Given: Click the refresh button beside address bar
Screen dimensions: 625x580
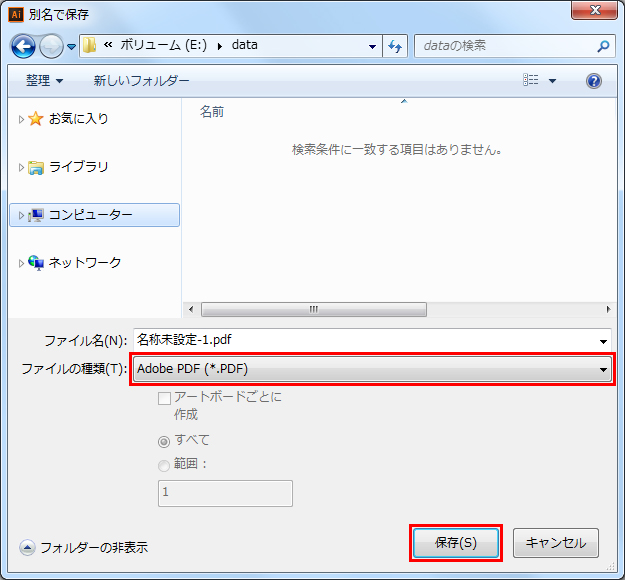Looking at the screenshot, I should click(395, 46).
